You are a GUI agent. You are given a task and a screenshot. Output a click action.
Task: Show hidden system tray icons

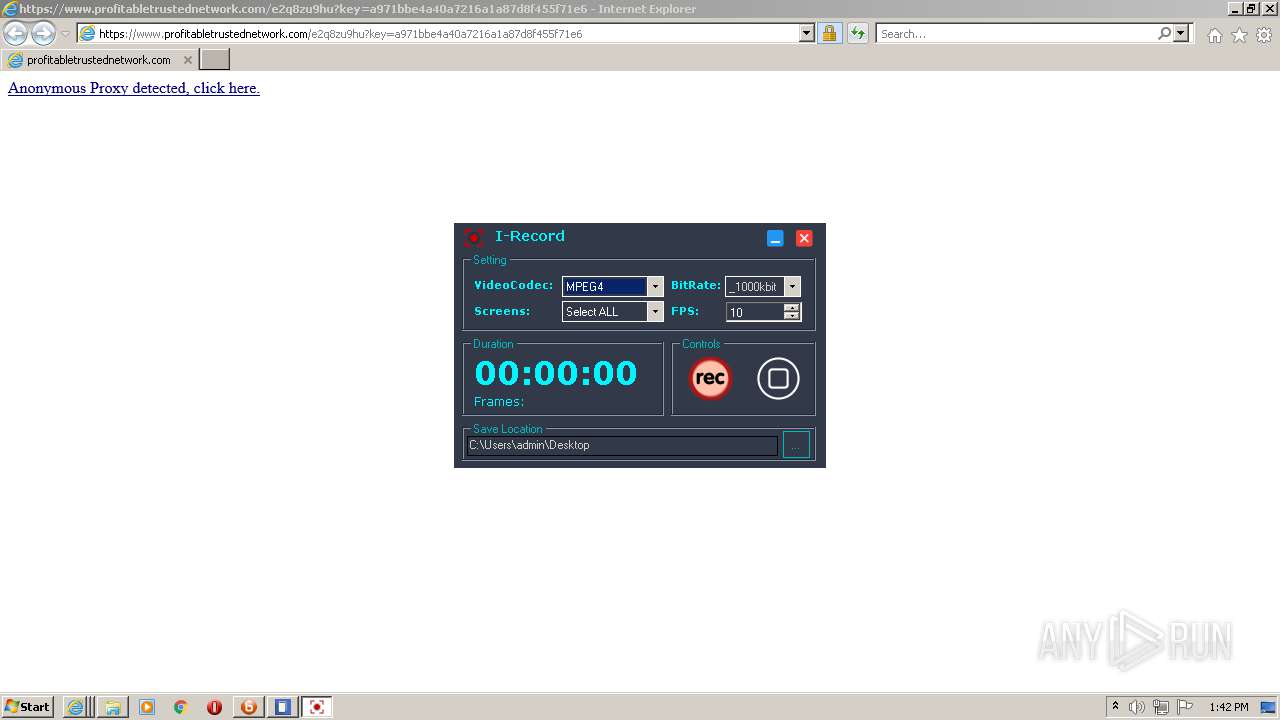[1115, 707]
